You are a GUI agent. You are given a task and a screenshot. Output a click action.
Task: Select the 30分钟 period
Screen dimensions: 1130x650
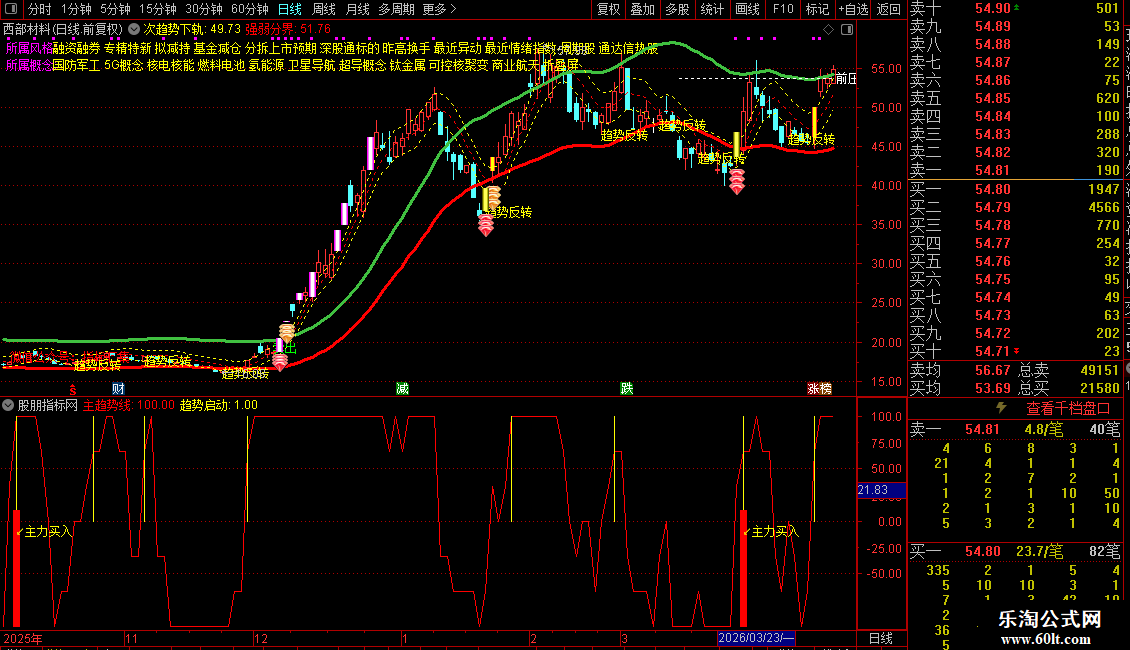point(204,9)
